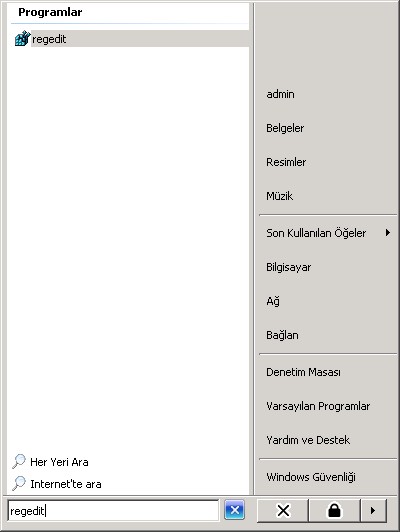The image size is (400, 532).
Task: Select Bağlan to connect
Action: pos(282,335)
